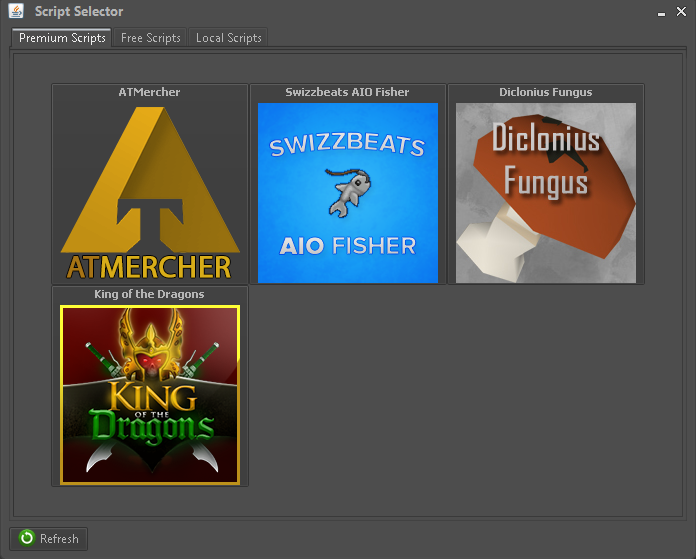Click the Java icon in the title bar
This screenshot has width=696, height=559.
[x=16, y=11]
